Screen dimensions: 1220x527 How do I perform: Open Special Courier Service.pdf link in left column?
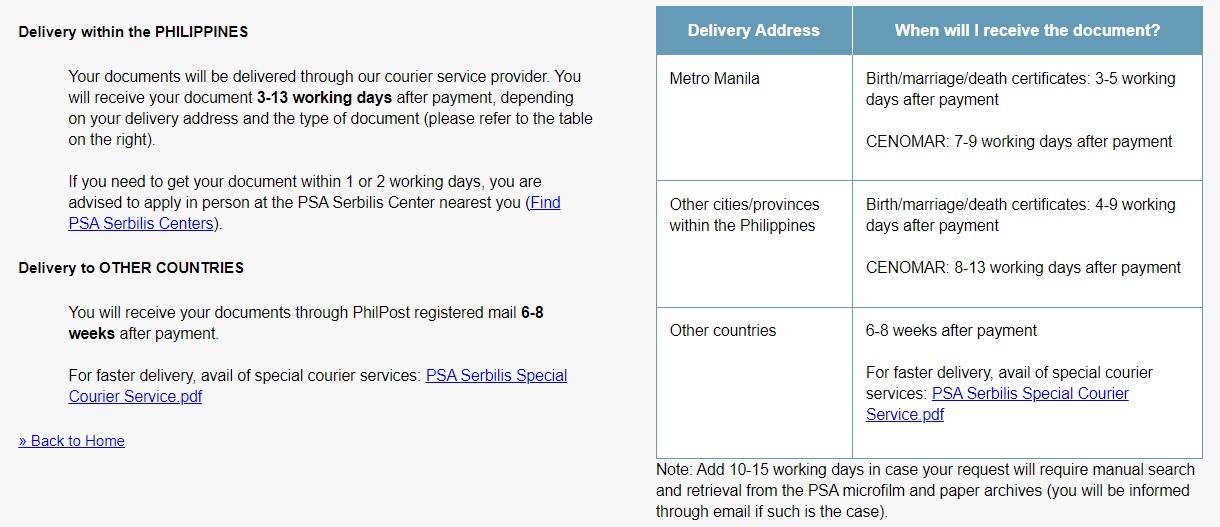(x=318, y=386)
